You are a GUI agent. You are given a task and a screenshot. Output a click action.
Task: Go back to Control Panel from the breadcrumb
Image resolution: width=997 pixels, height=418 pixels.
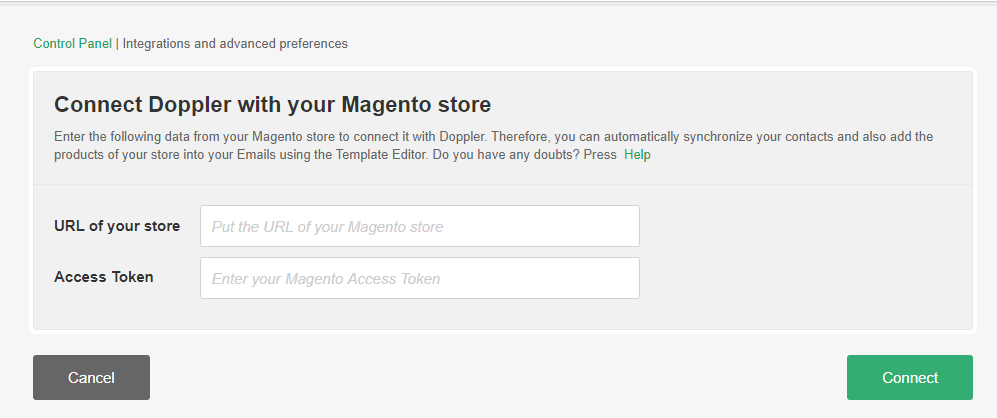72,44
